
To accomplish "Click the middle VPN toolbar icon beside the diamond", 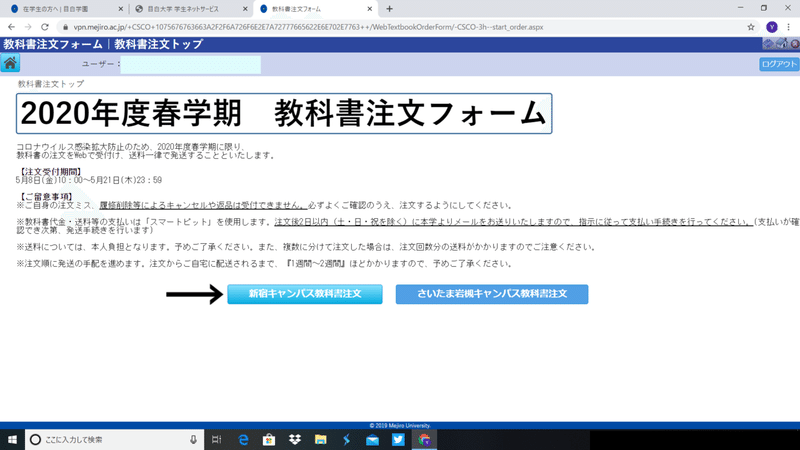I will (x=782, y=44).
